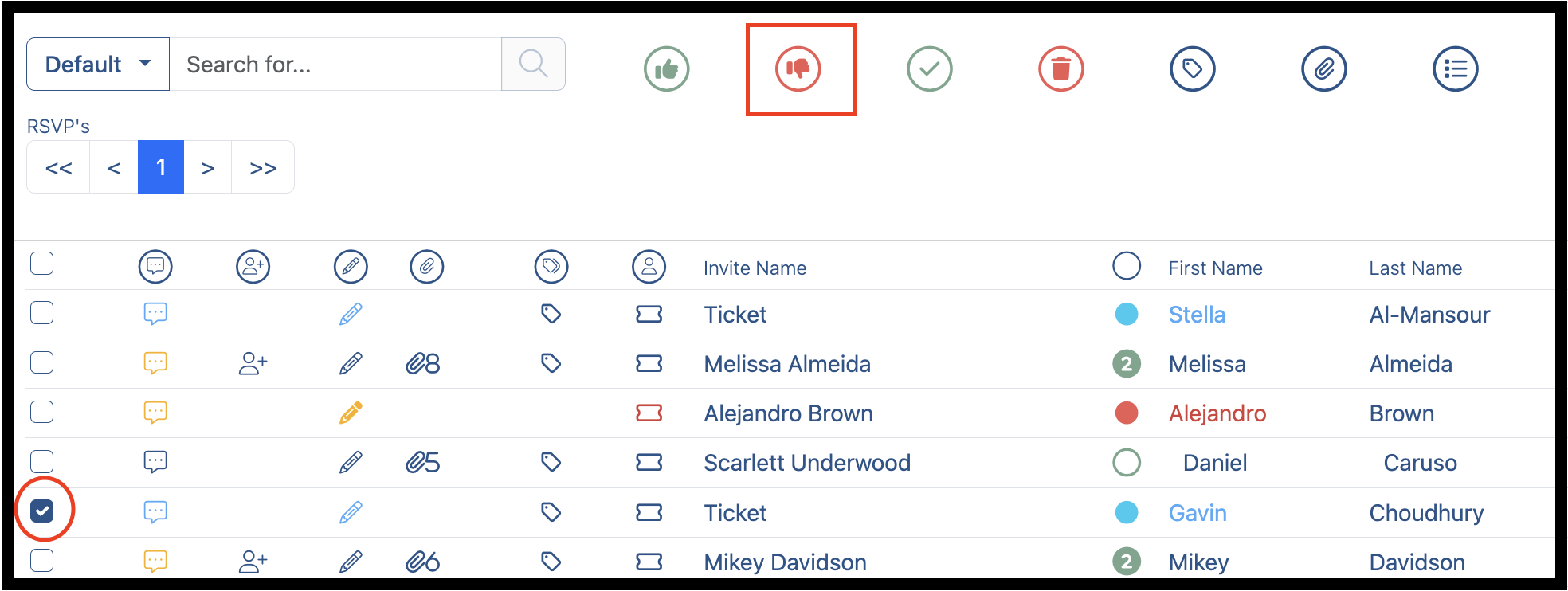This screenshot has height=591, width=1568.
Task: Click add-guest icon in Melissa Almeida row
Action: 253,364
